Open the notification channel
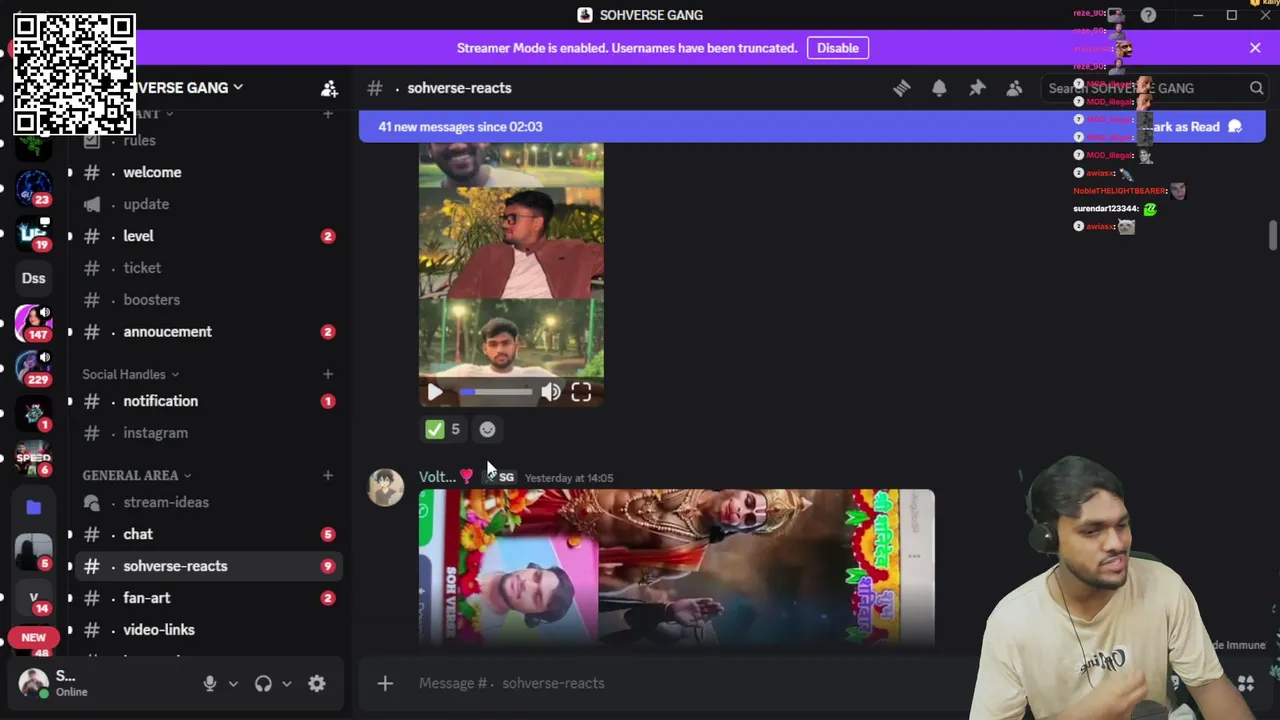The height and width of the screenshot is (720, 1280). coord(207,401)
